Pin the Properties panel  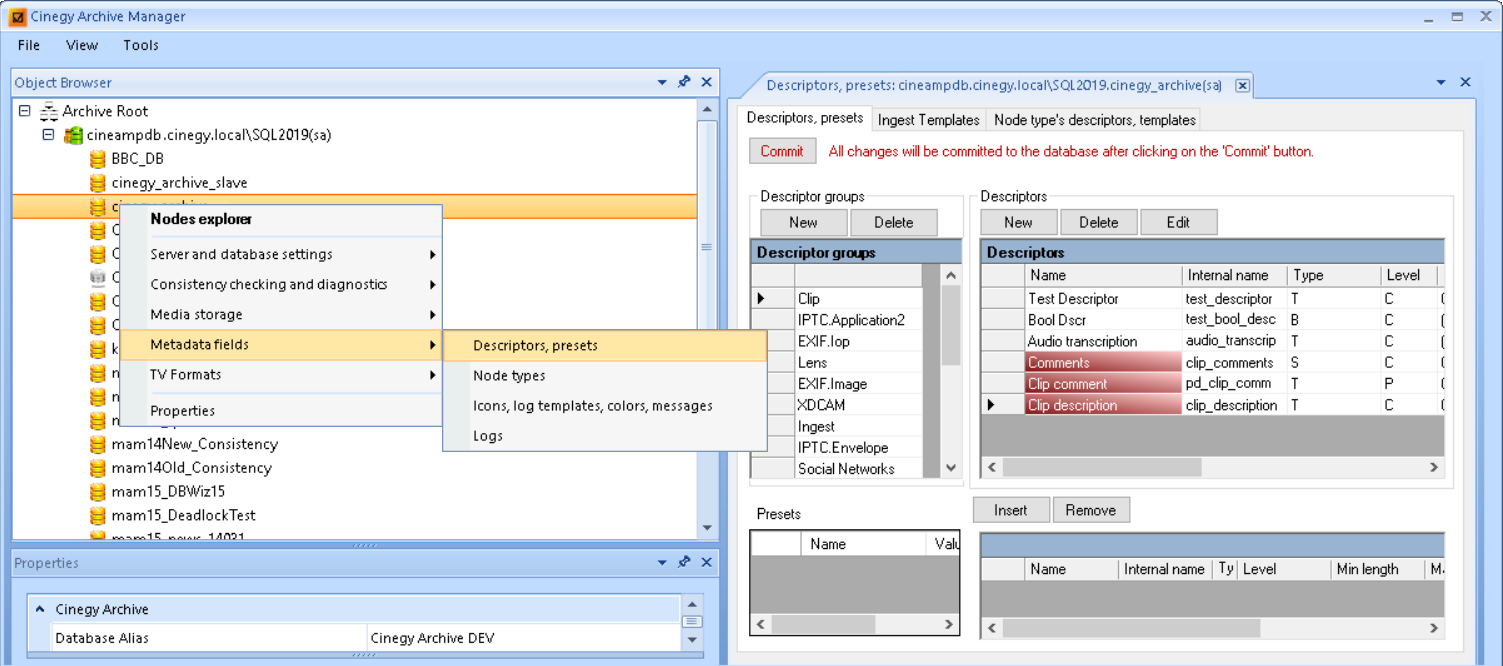click(684, 562)
